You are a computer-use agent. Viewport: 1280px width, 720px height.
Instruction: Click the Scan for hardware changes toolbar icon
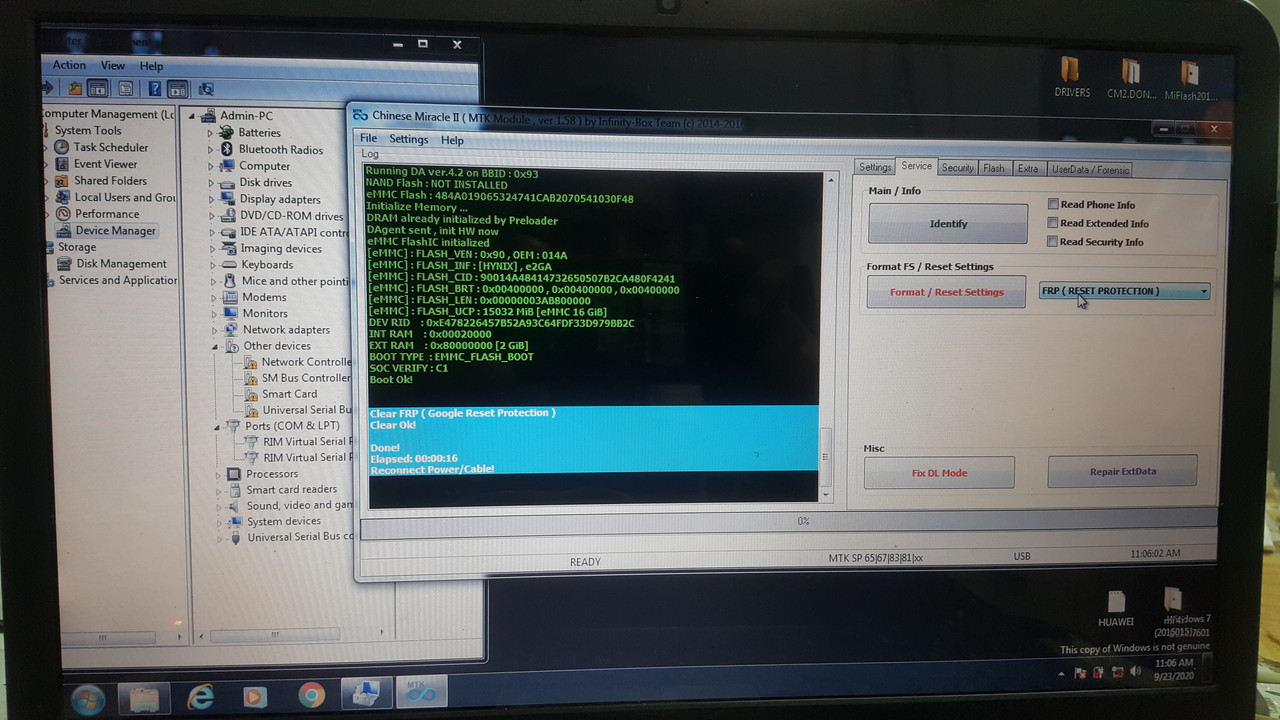pyautogui.click(x=206, y=89)
